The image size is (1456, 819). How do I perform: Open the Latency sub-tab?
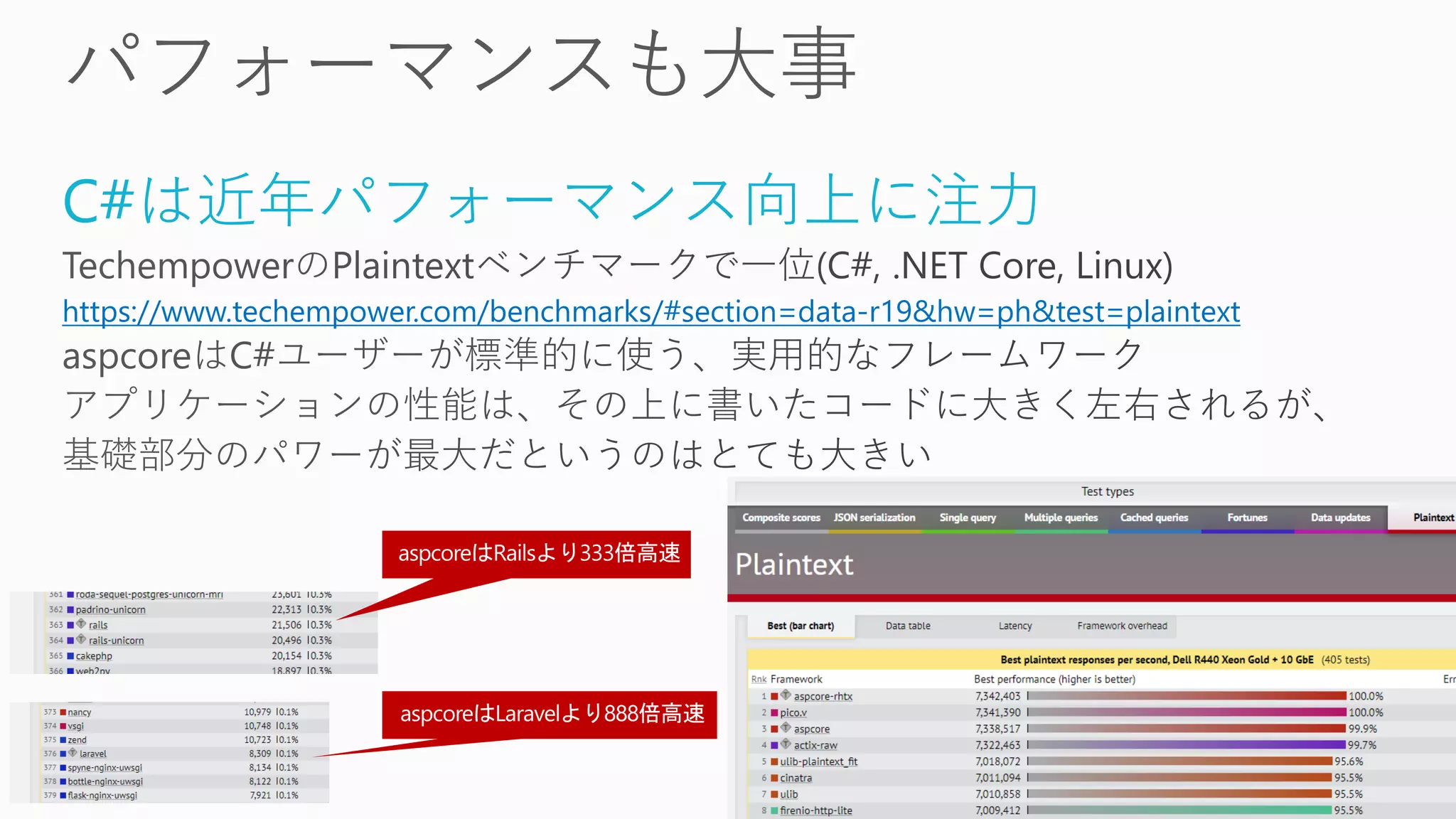coord(1015,626)
